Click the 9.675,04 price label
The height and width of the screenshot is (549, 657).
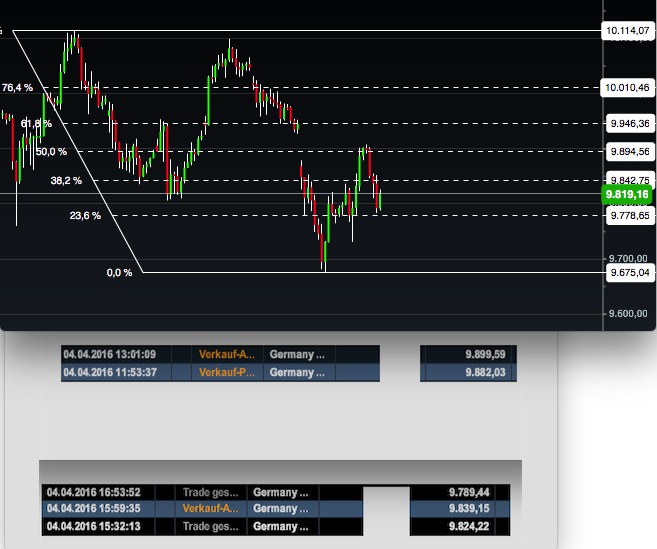coord(630,272)
